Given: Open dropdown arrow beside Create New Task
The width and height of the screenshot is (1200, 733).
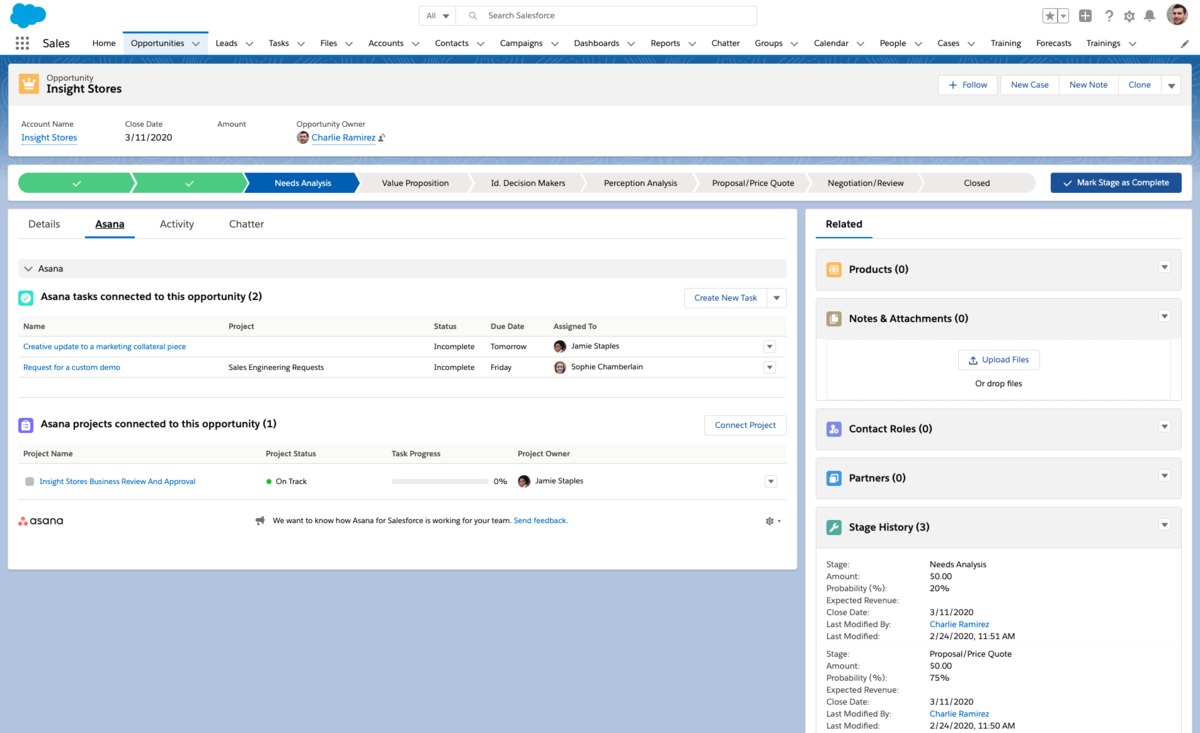Looking at the screenshot, I should [777, 298].
